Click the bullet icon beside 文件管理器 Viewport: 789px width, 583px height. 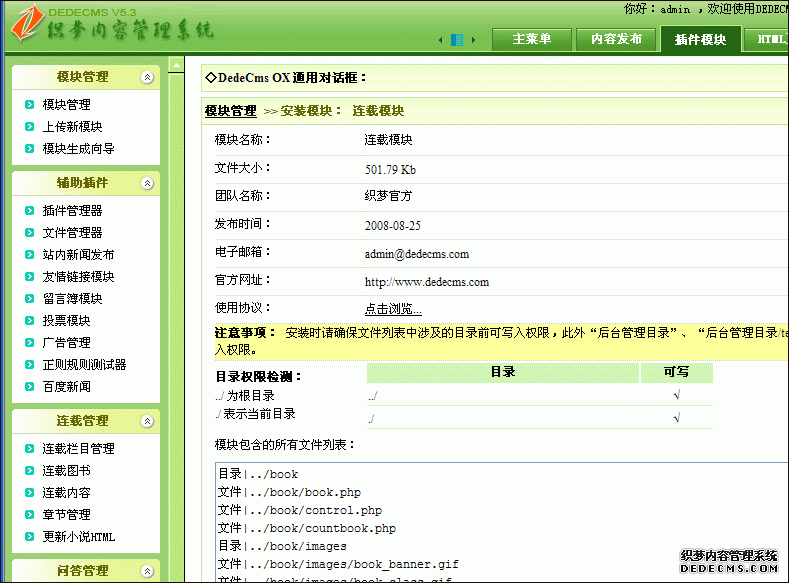(x=29, y=233)
